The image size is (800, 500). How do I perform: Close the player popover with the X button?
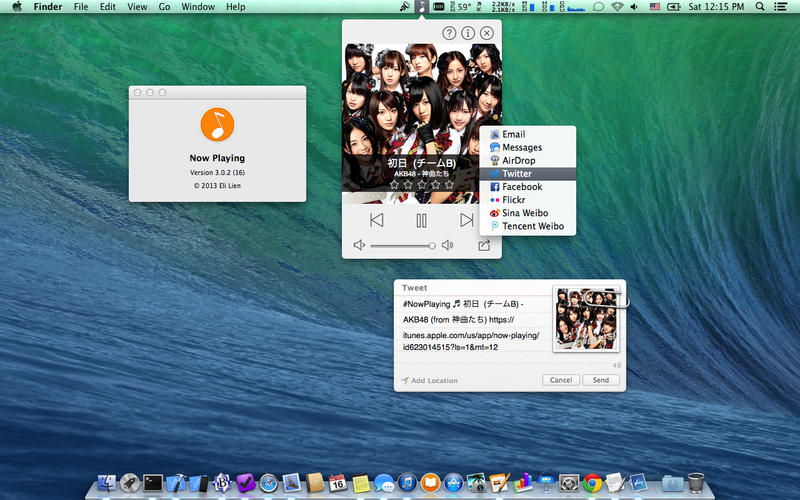tap(487, 33)
